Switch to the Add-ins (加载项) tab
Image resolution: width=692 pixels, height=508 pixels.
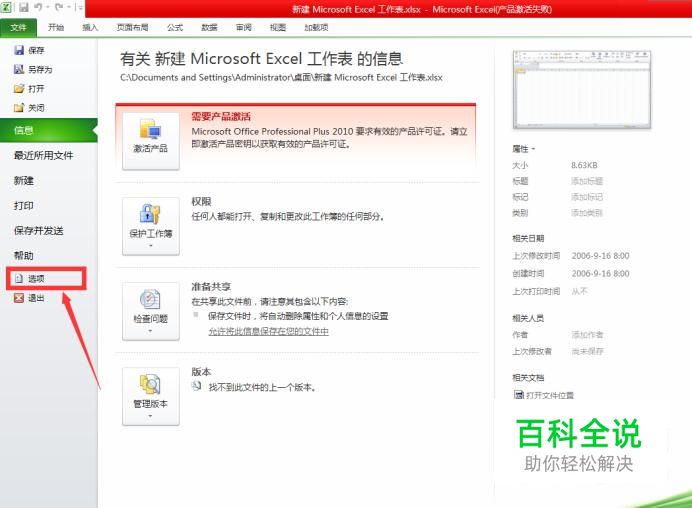pos(316,27)
